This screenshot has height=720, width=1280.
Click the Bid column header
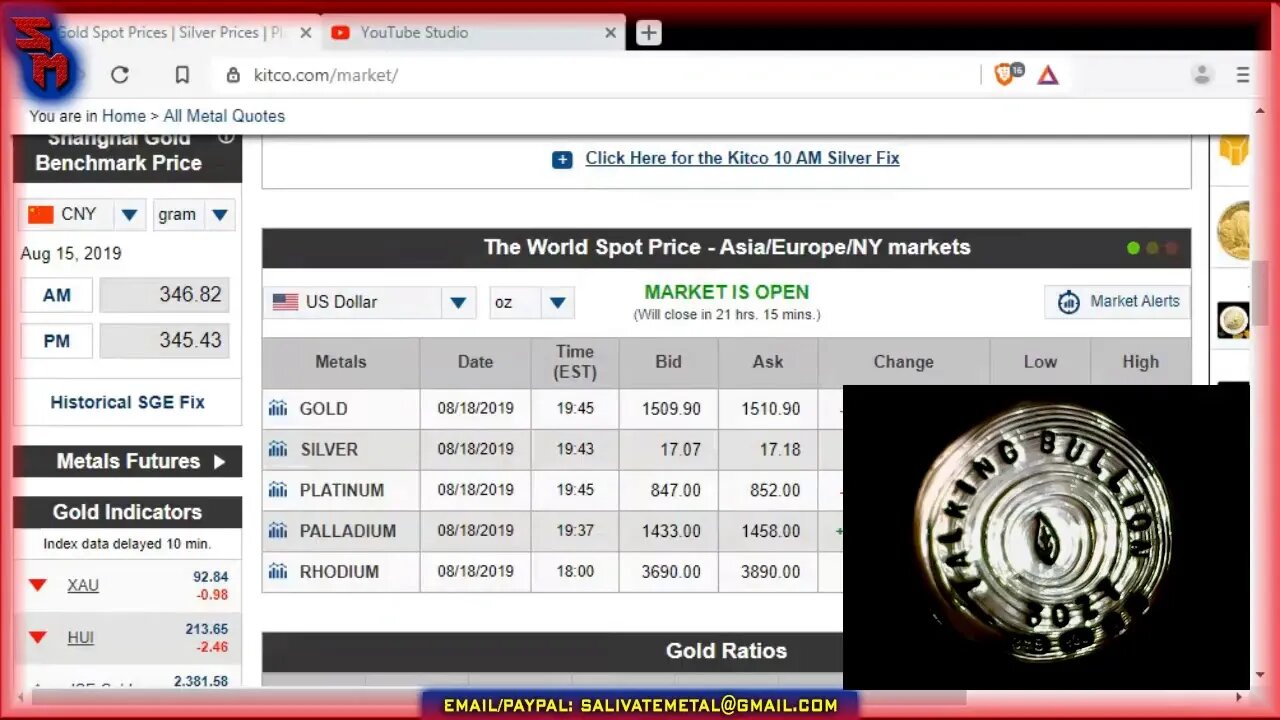pos(669,362)
